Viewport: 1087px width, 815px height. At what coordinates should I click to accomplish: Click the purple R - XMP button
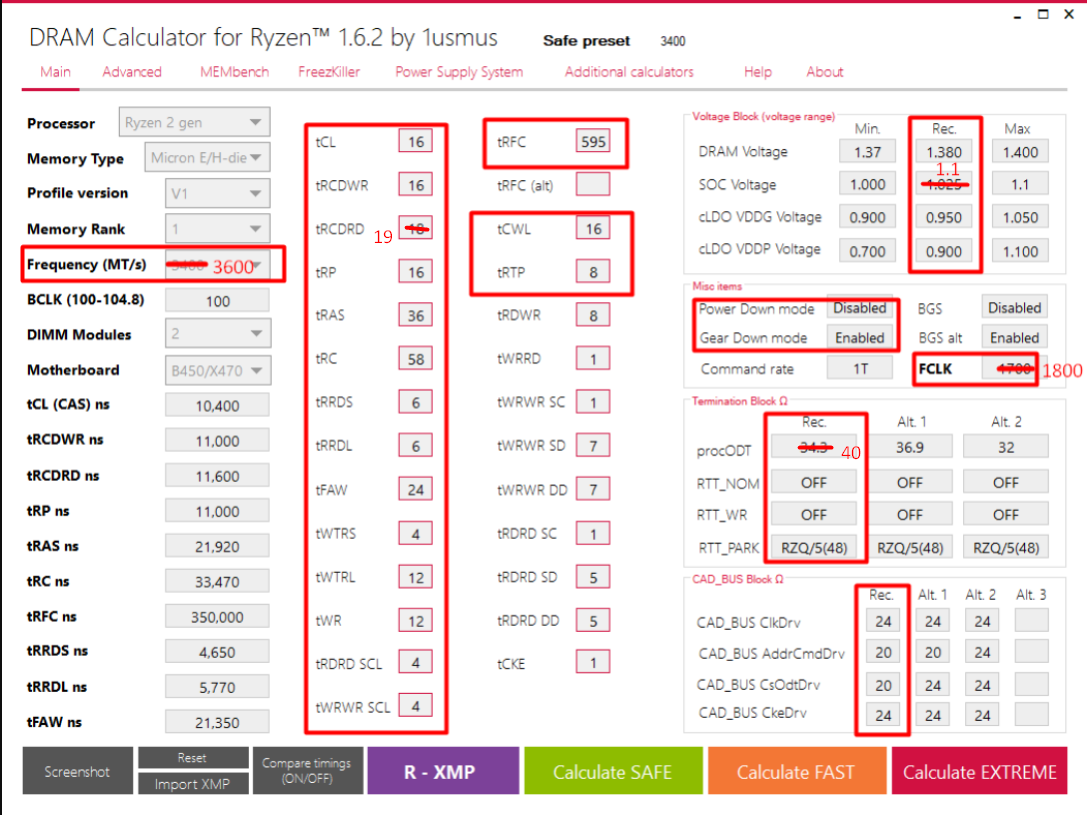443,771
